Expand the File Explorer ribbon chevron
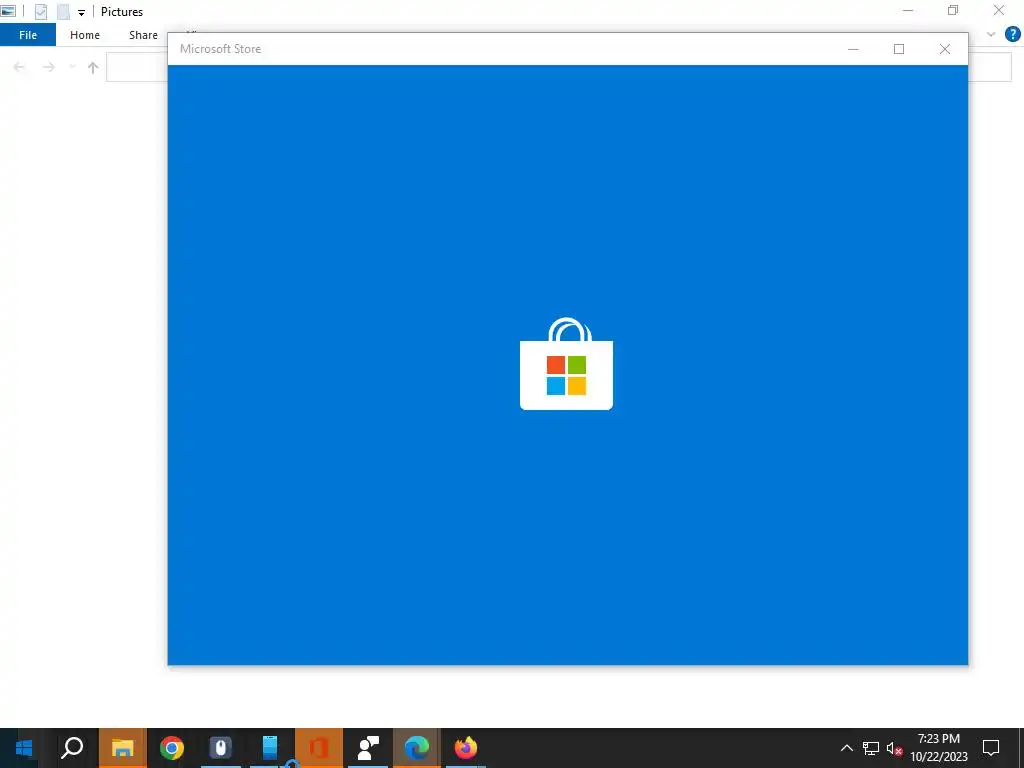 [x=991, y=35]
